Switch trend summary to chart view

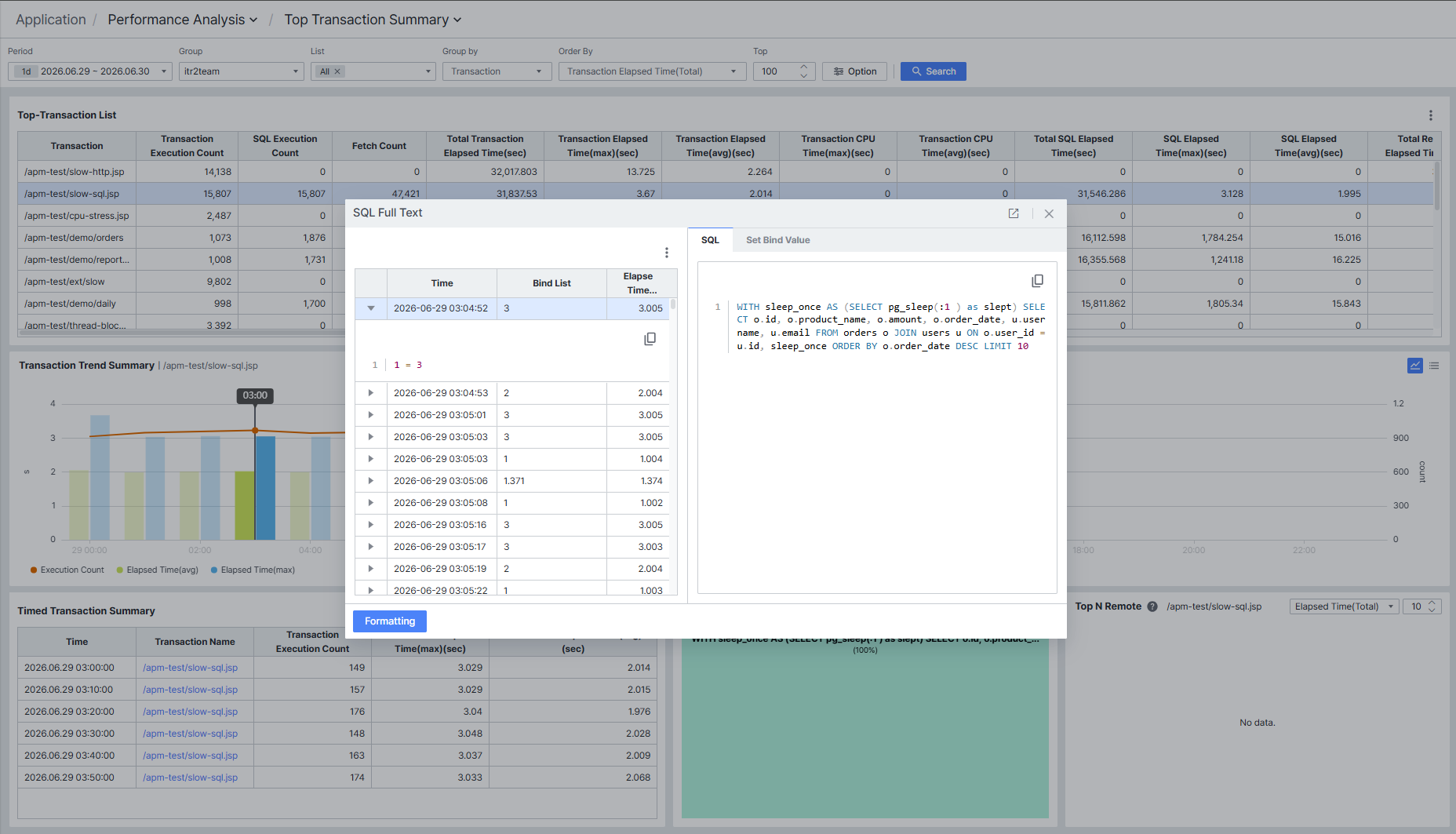(x=1415, y=366)
